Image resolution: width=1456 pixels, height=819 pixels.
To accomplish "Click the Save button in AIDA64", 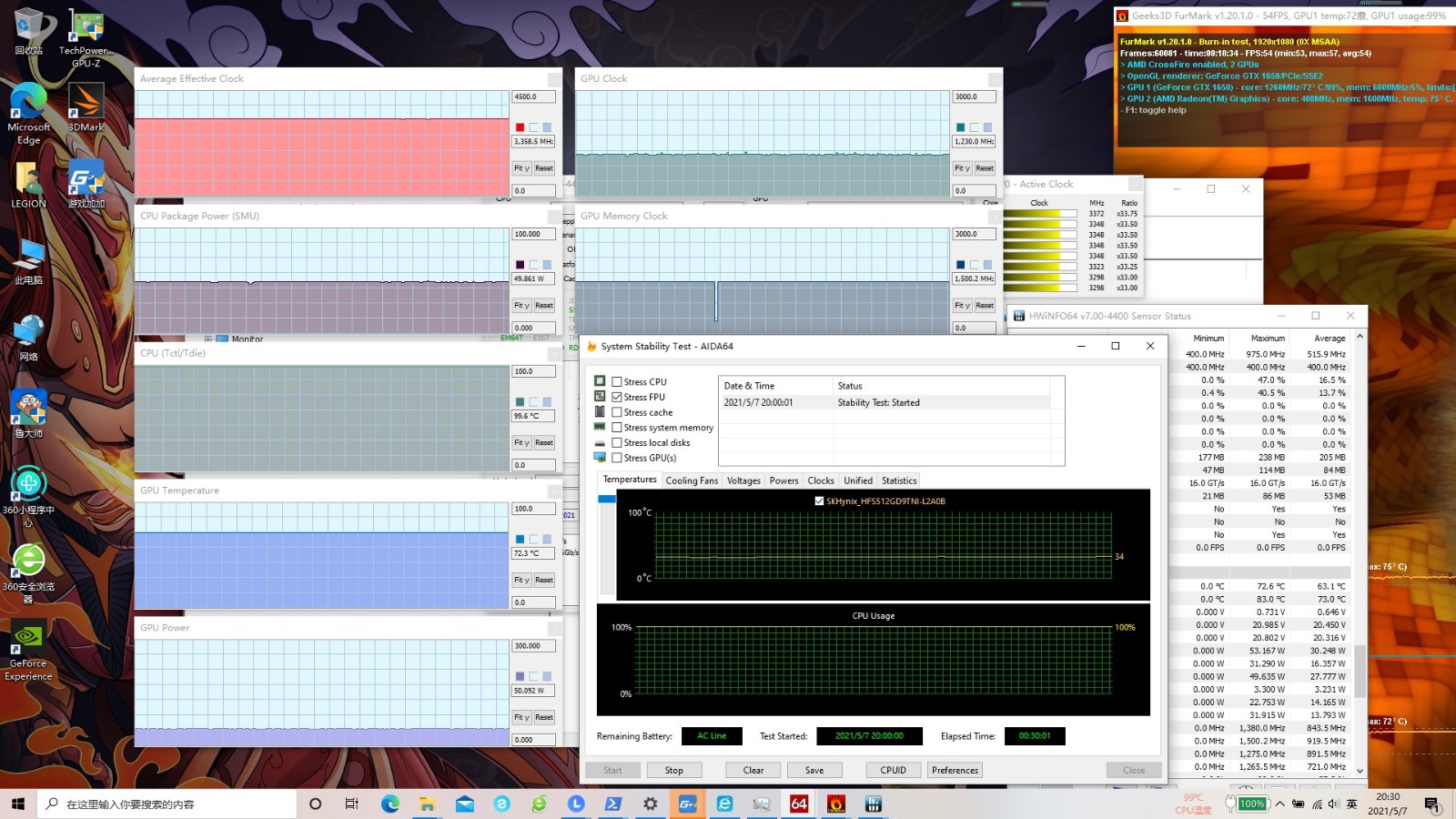I will pos(814,770).
